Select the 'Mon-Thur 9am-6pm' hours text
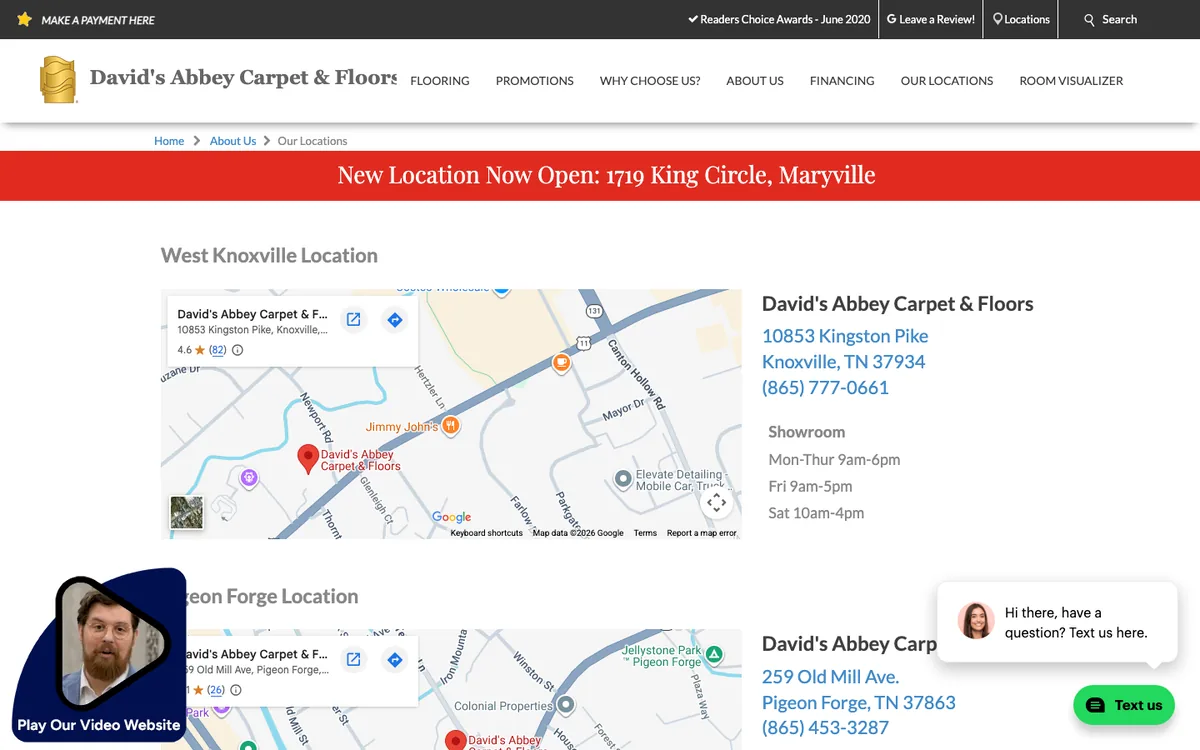 click(x=834, y=460)
